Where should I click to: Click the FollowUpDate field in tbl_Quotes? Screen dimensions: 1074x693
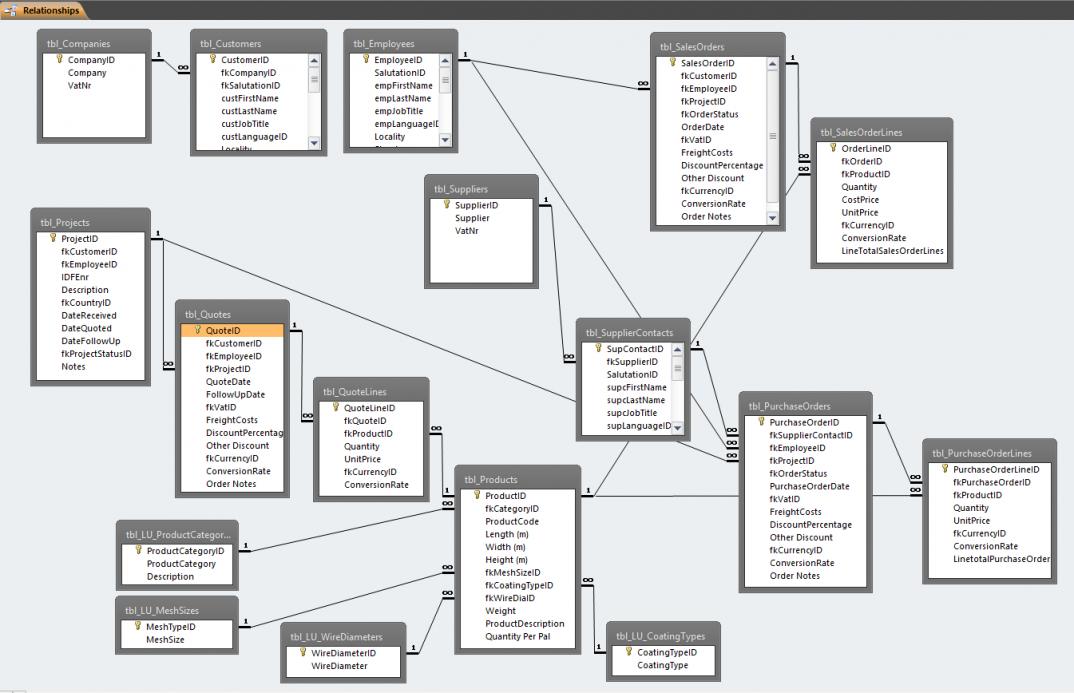coord(235,394)
